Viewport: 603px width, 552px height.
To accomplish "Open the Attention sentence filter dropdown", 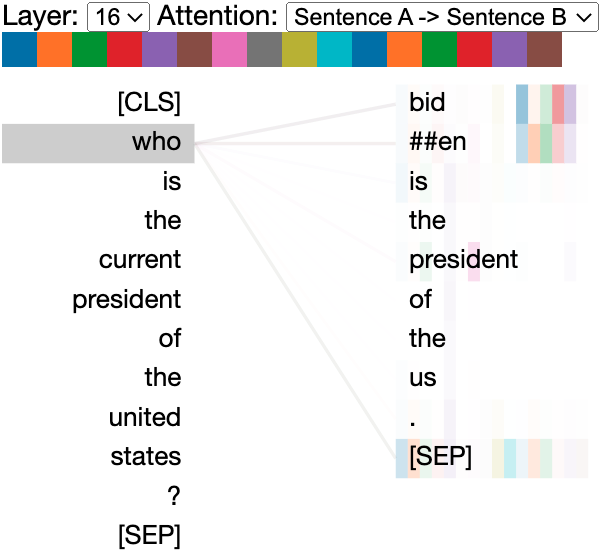I will (x=441, y=16).
